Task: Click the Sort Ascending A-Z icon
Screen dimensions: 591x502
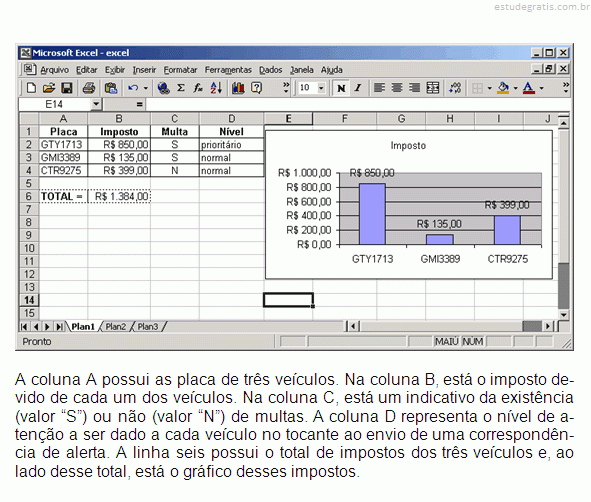Action: point(216,88)
